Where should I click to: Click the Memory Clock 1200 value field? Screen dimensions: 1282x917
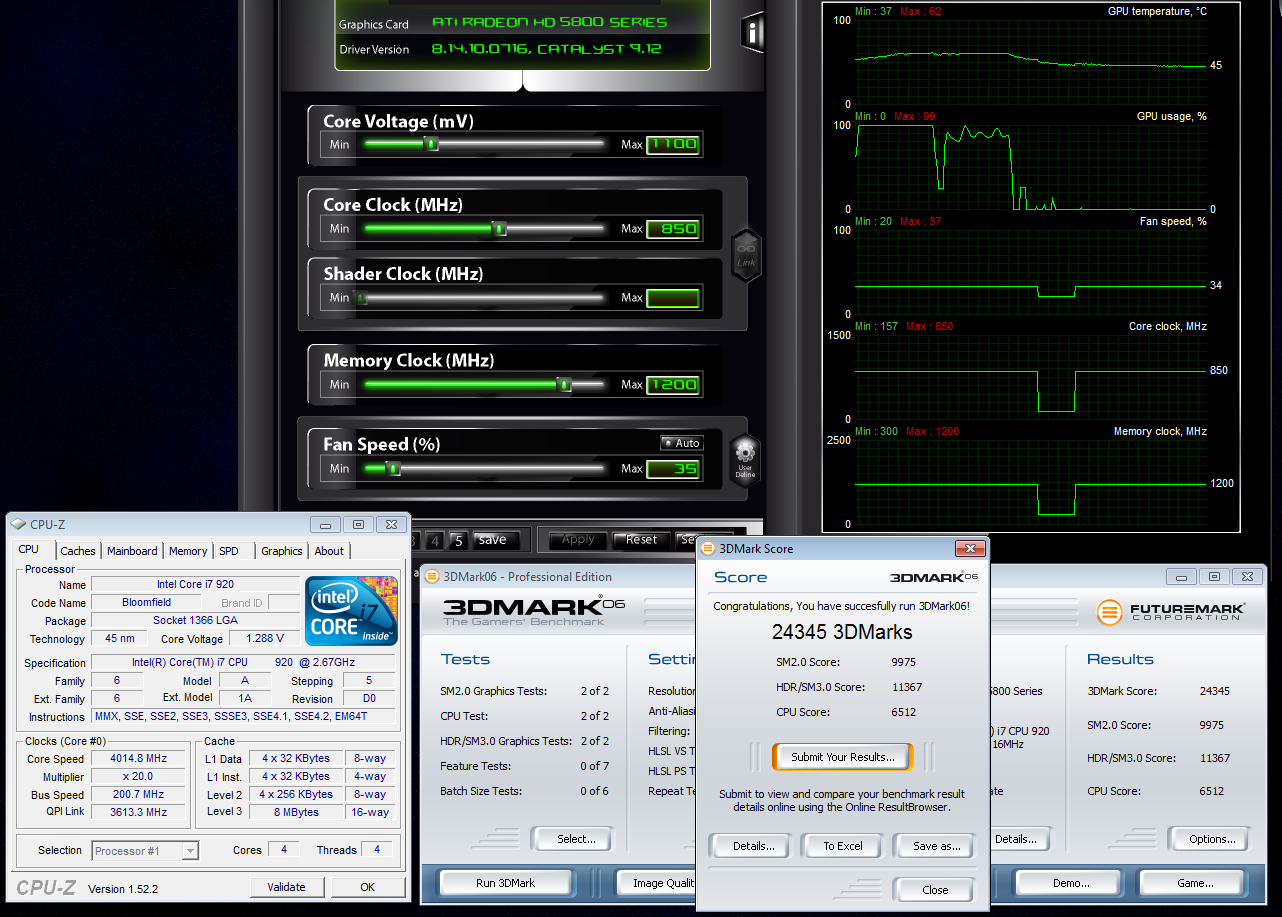point(673,384)
